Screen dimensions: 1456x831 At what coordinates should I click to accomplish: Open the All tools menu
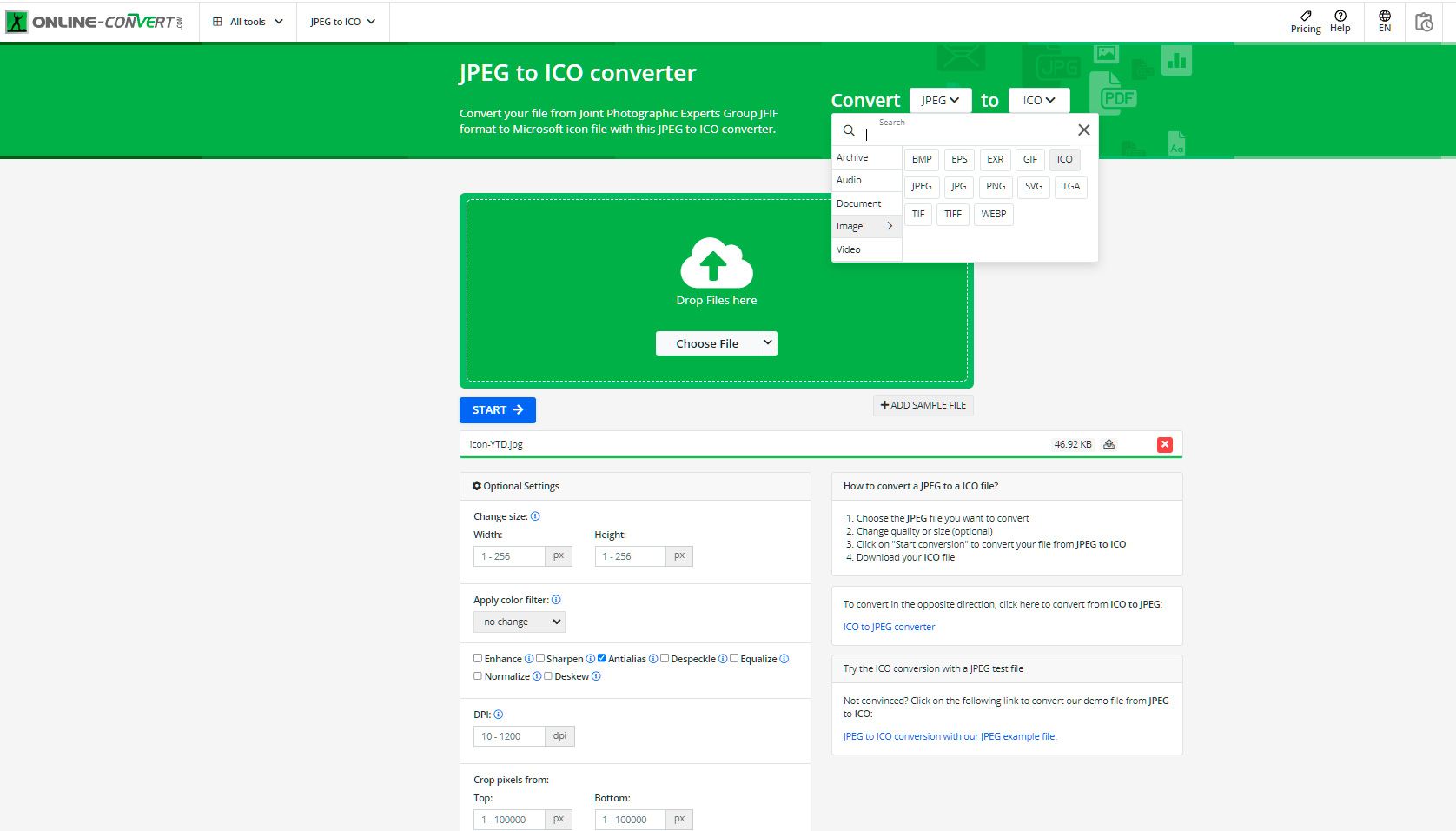(x=247, y=22)
